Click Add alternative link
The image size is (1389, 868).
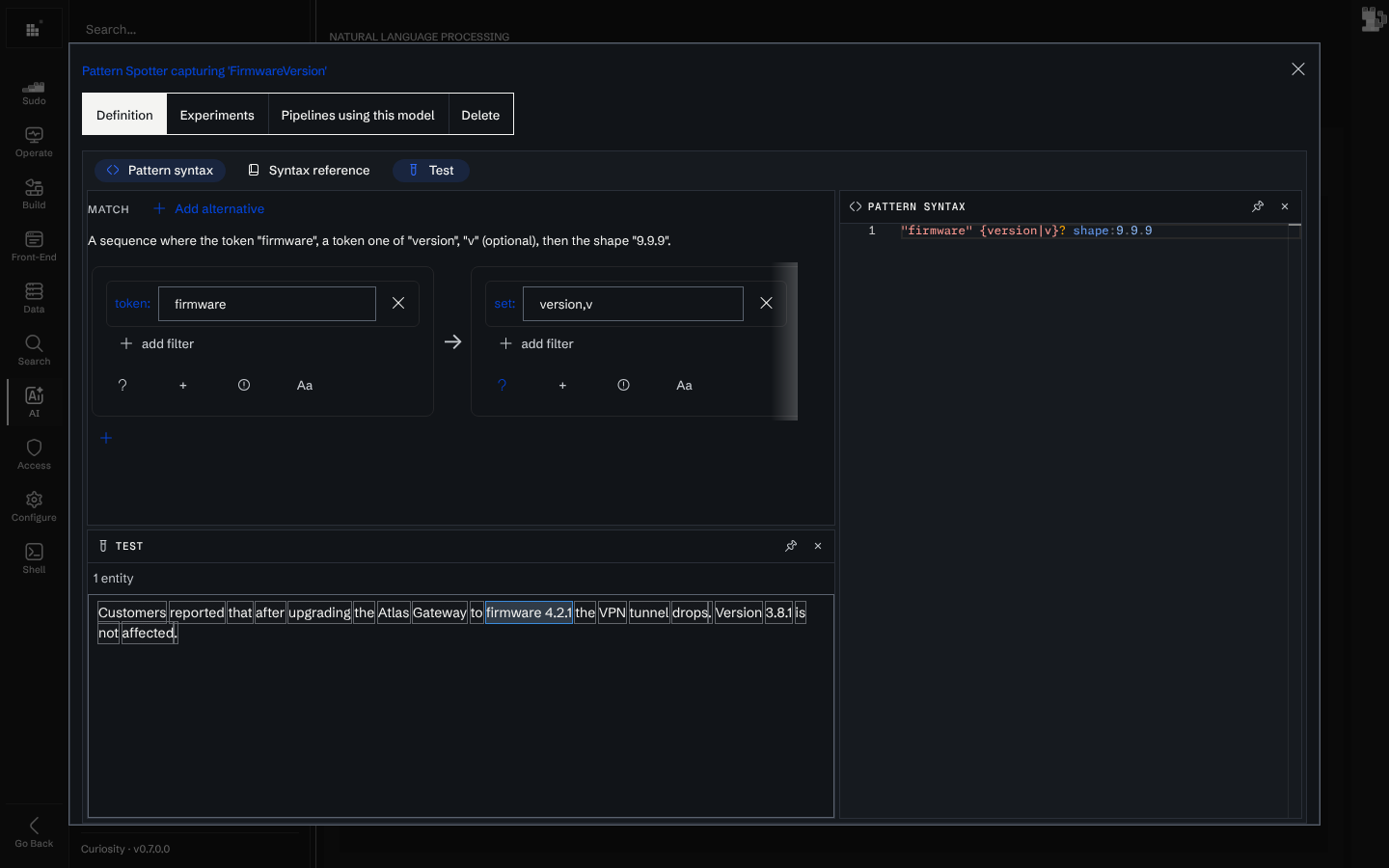(x=209, y=208)
